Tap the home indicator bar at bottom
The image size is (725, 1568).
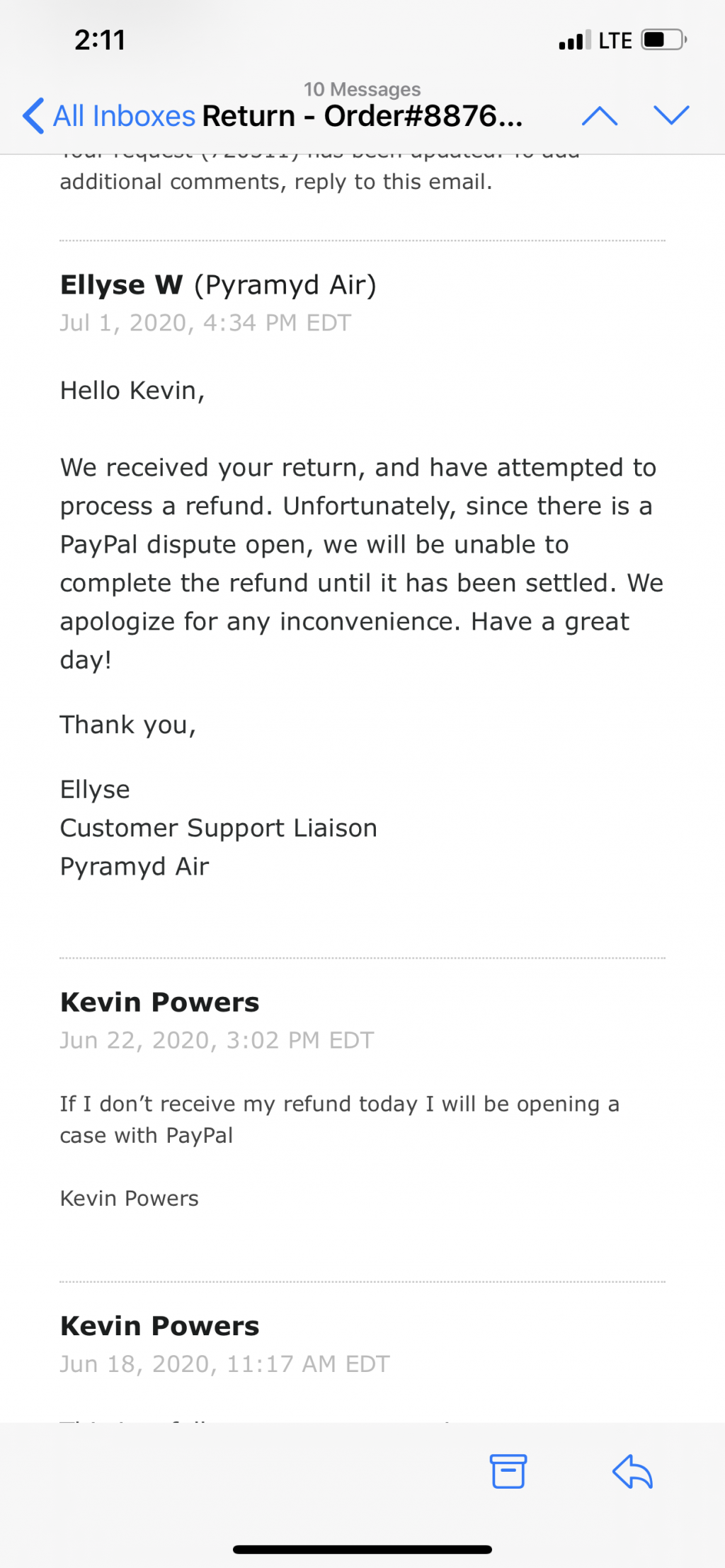pyautogui.click(x=362, y=1550)
